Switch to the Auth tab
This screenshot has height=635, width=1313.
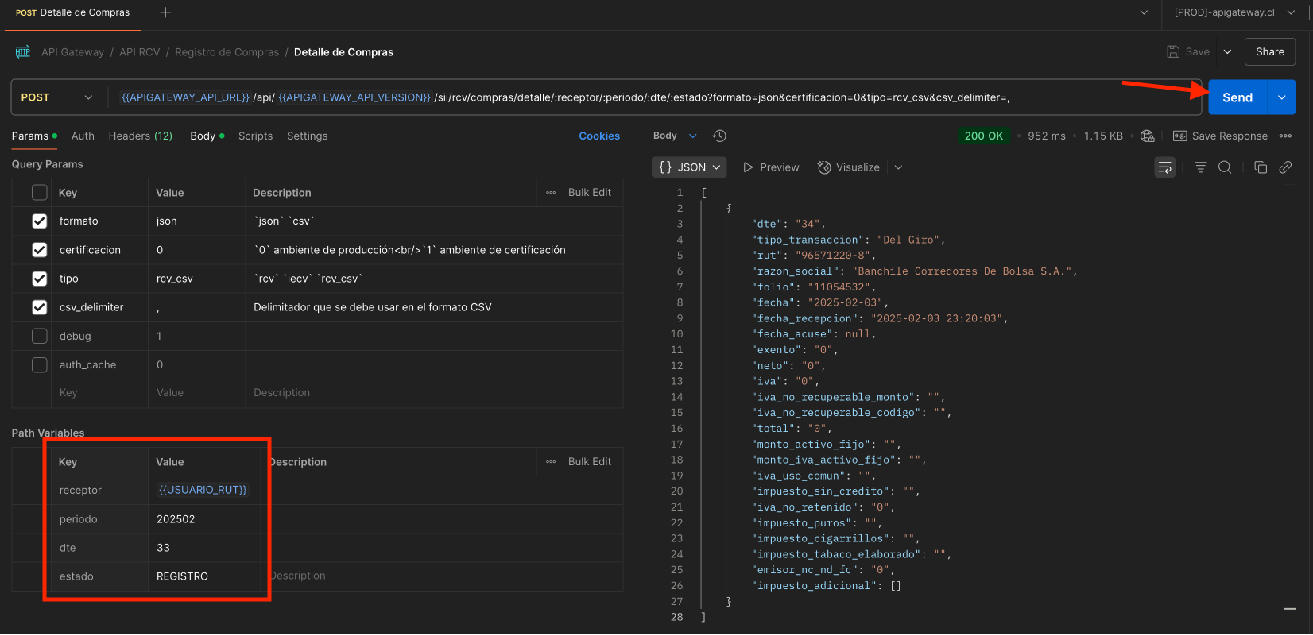(x=83, y=136)
